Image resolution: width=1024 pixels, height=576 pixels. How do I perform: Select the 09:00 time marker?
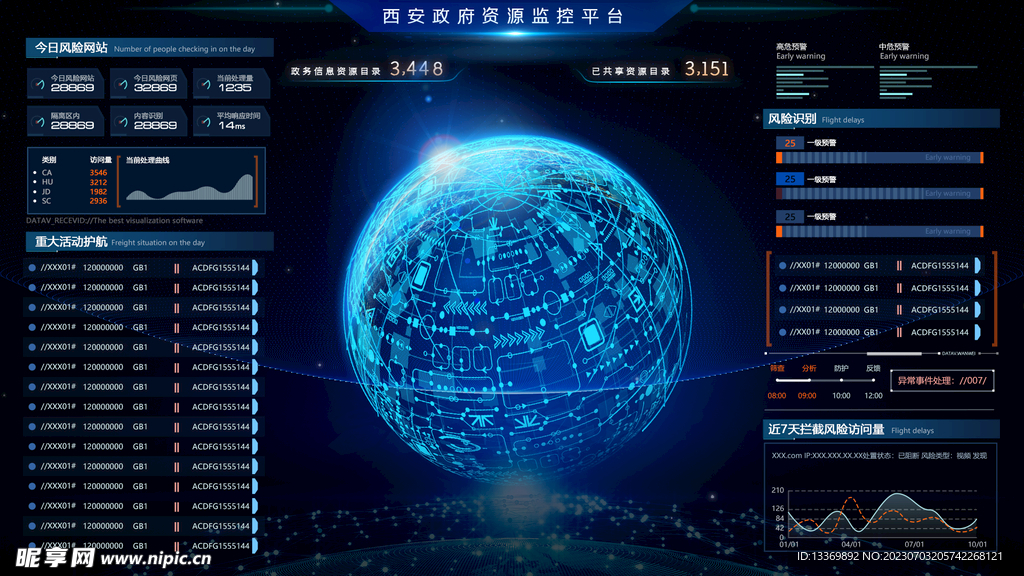click(807, 396)
